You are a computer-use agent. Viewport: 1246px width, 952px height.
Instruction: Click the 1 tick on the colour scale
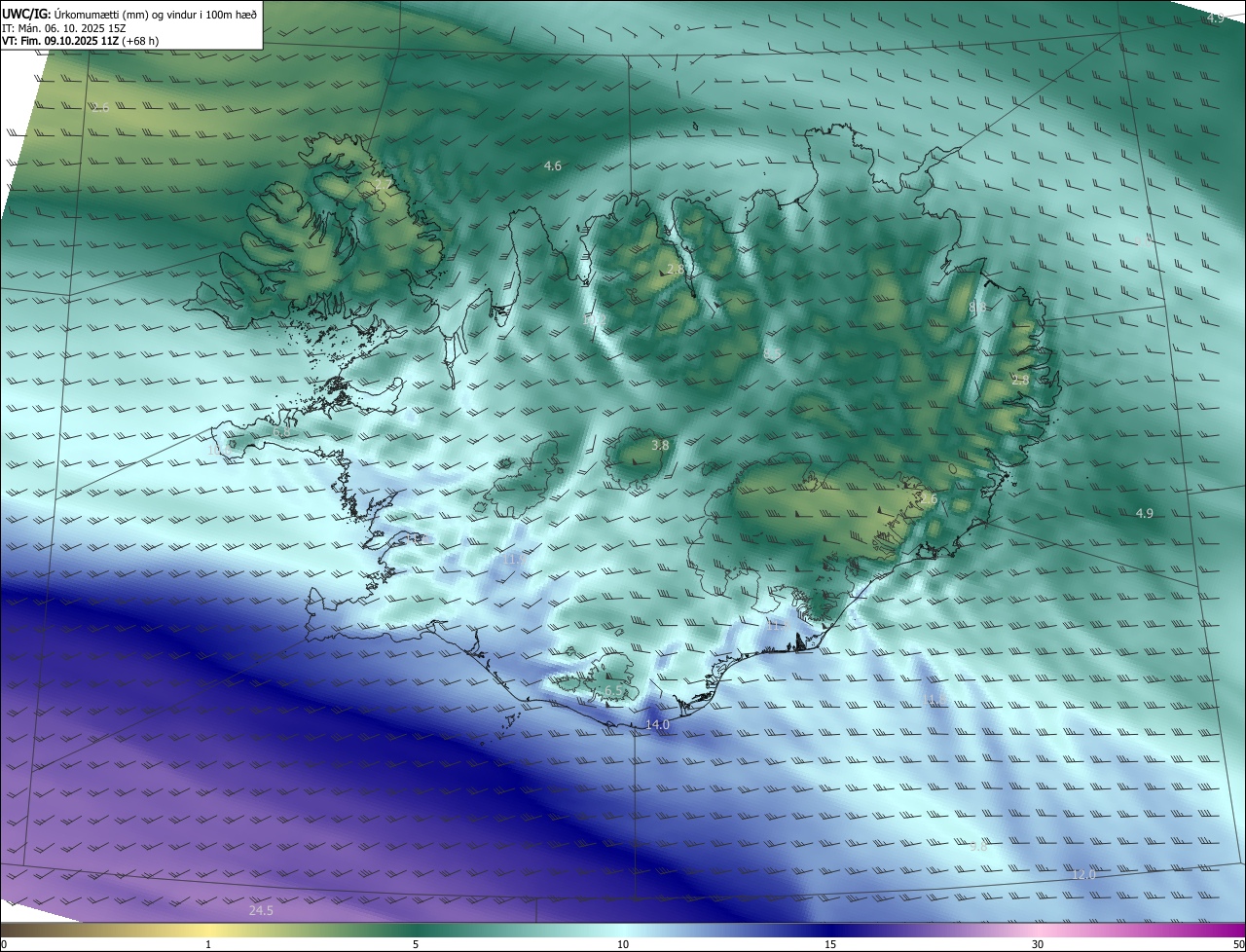click(208, 944)
